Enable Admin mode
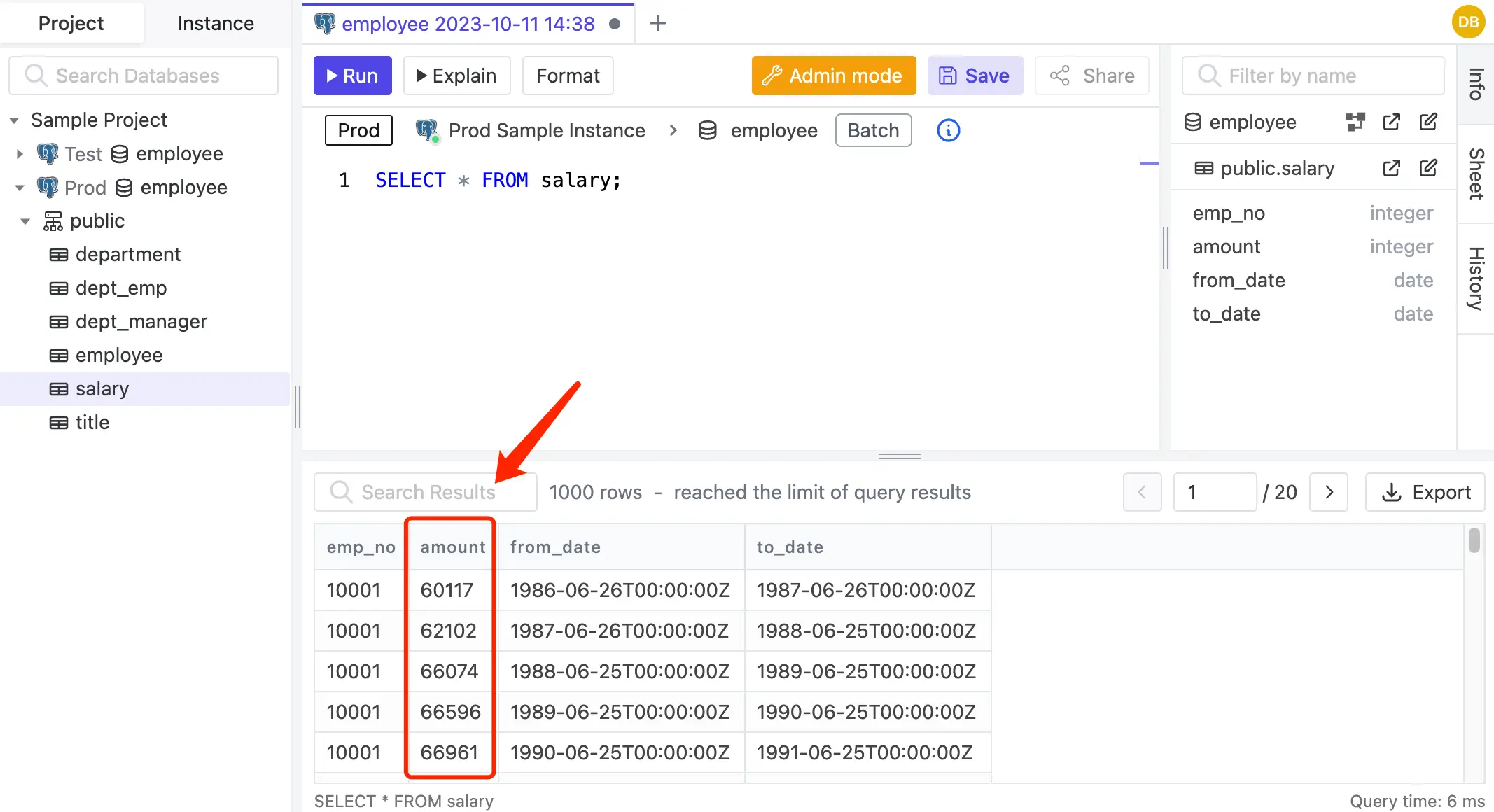Image resolution: width=1494 pixels, height=812 pixels. 833,75
